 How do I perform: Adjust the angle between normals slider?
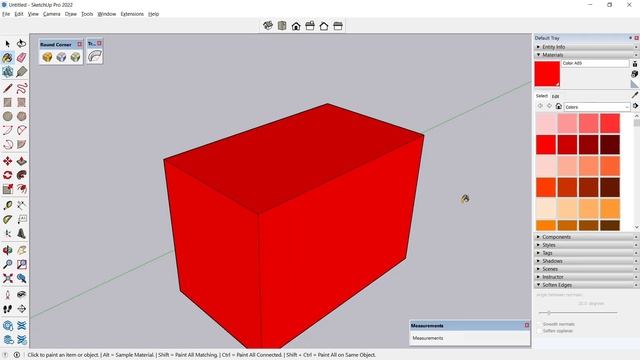[549, 313]
